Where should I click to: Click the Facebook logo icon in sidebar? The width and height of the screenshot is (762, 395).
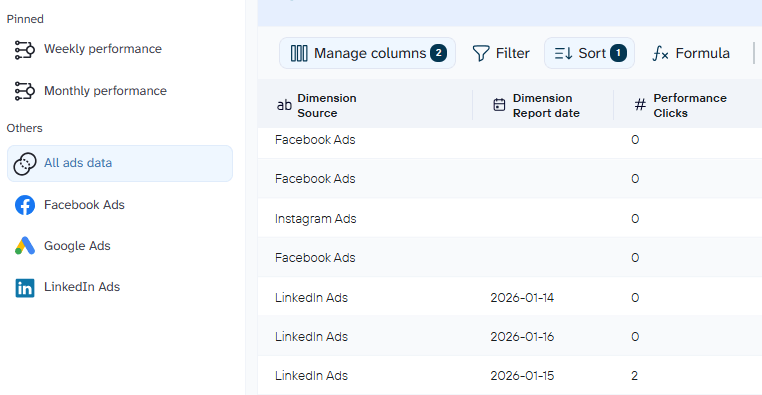[x=25, y=205]
